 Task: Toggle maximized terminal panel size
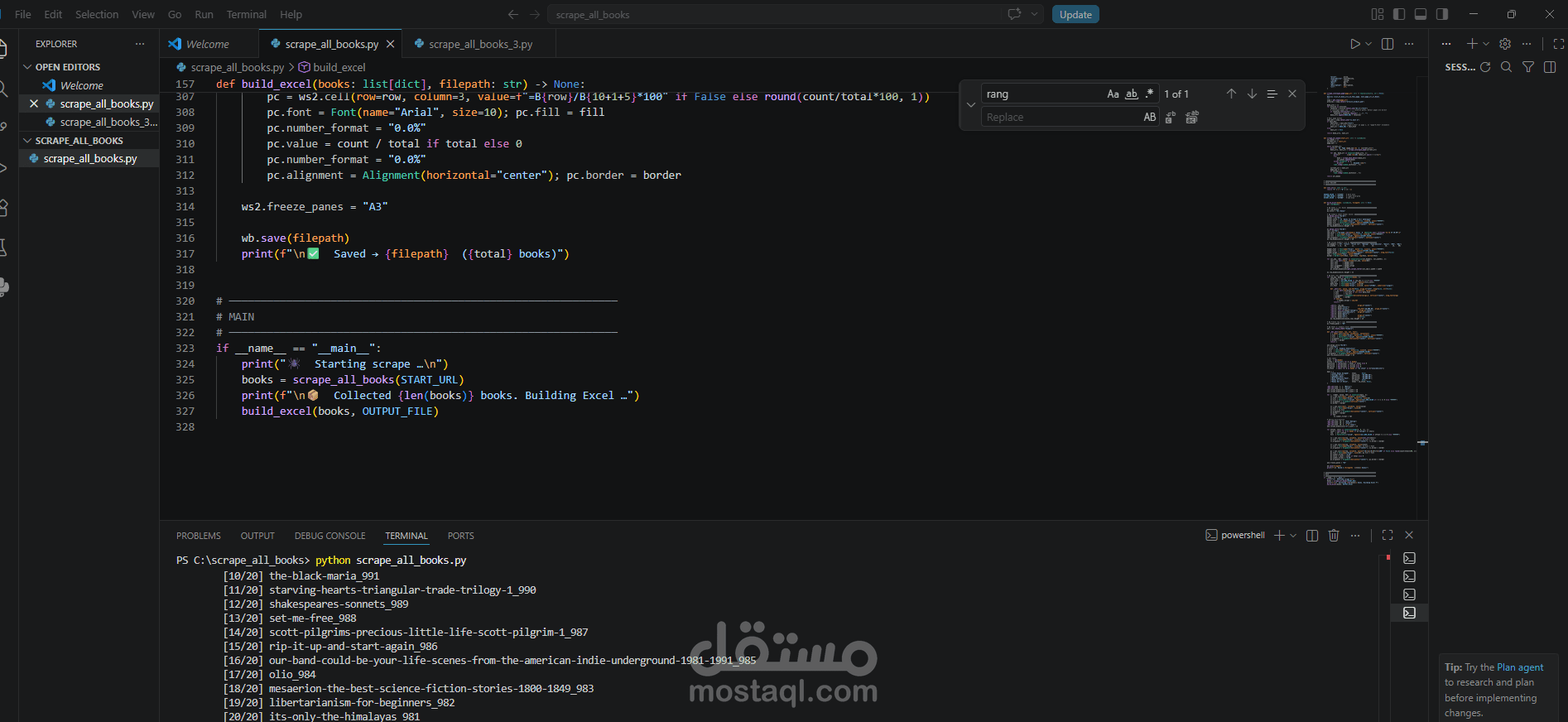coord(1388,536)
